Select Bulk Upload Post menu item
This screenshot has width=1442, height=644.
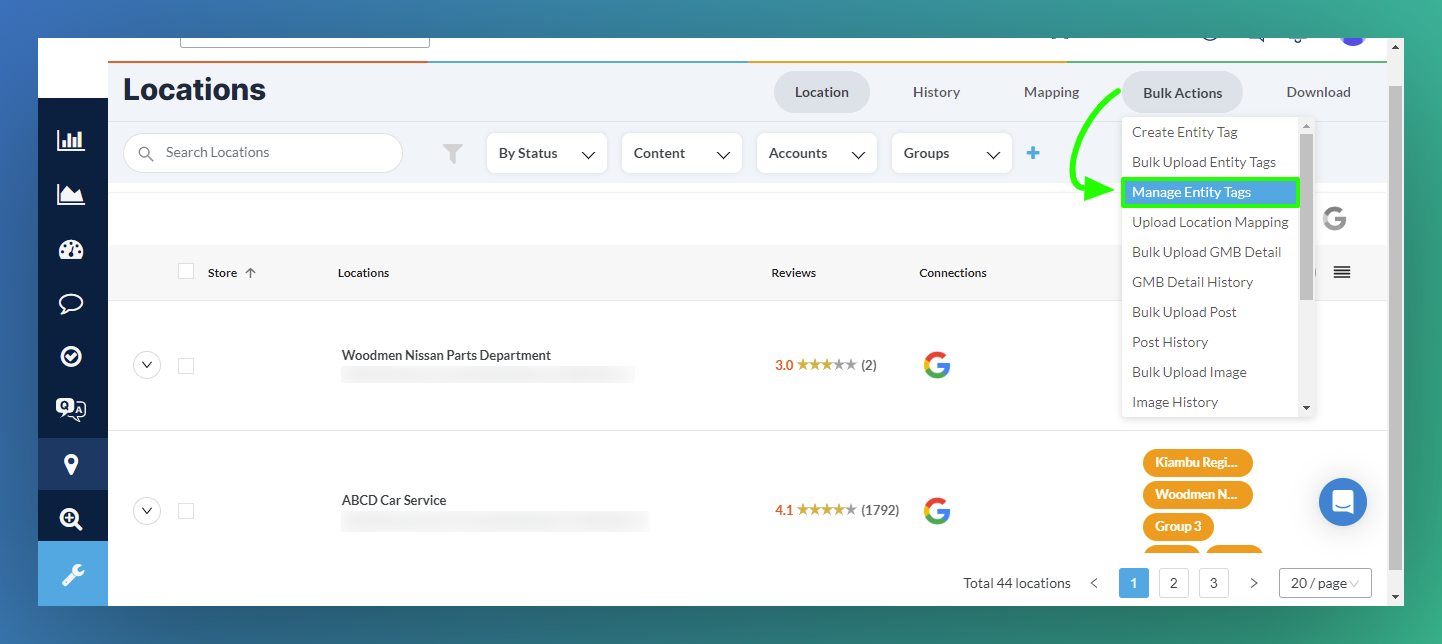1210,312
